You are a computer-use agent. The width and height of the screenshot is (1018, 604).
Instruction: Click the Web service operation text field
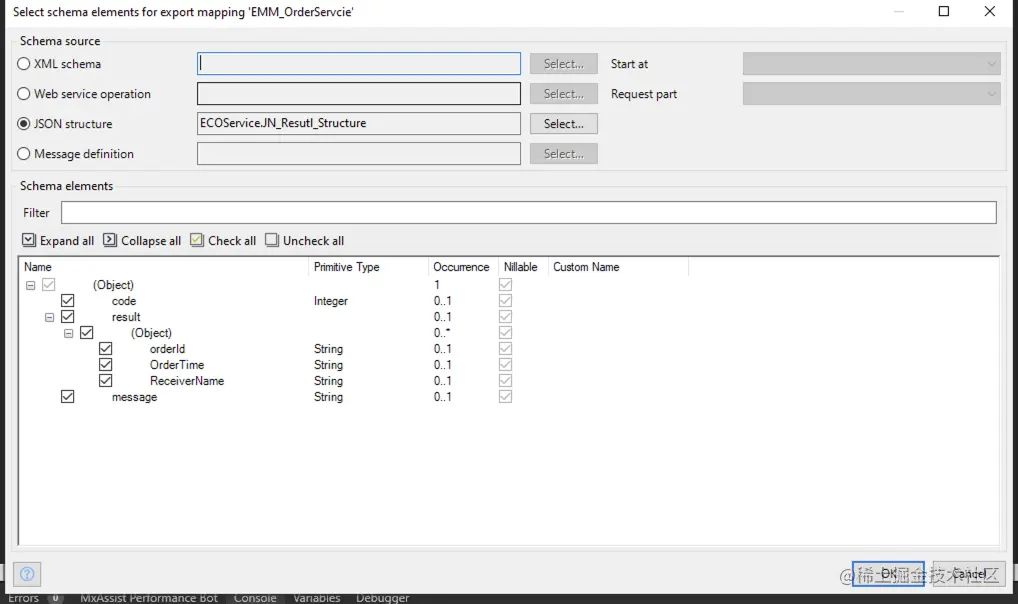tap(358, 94)
